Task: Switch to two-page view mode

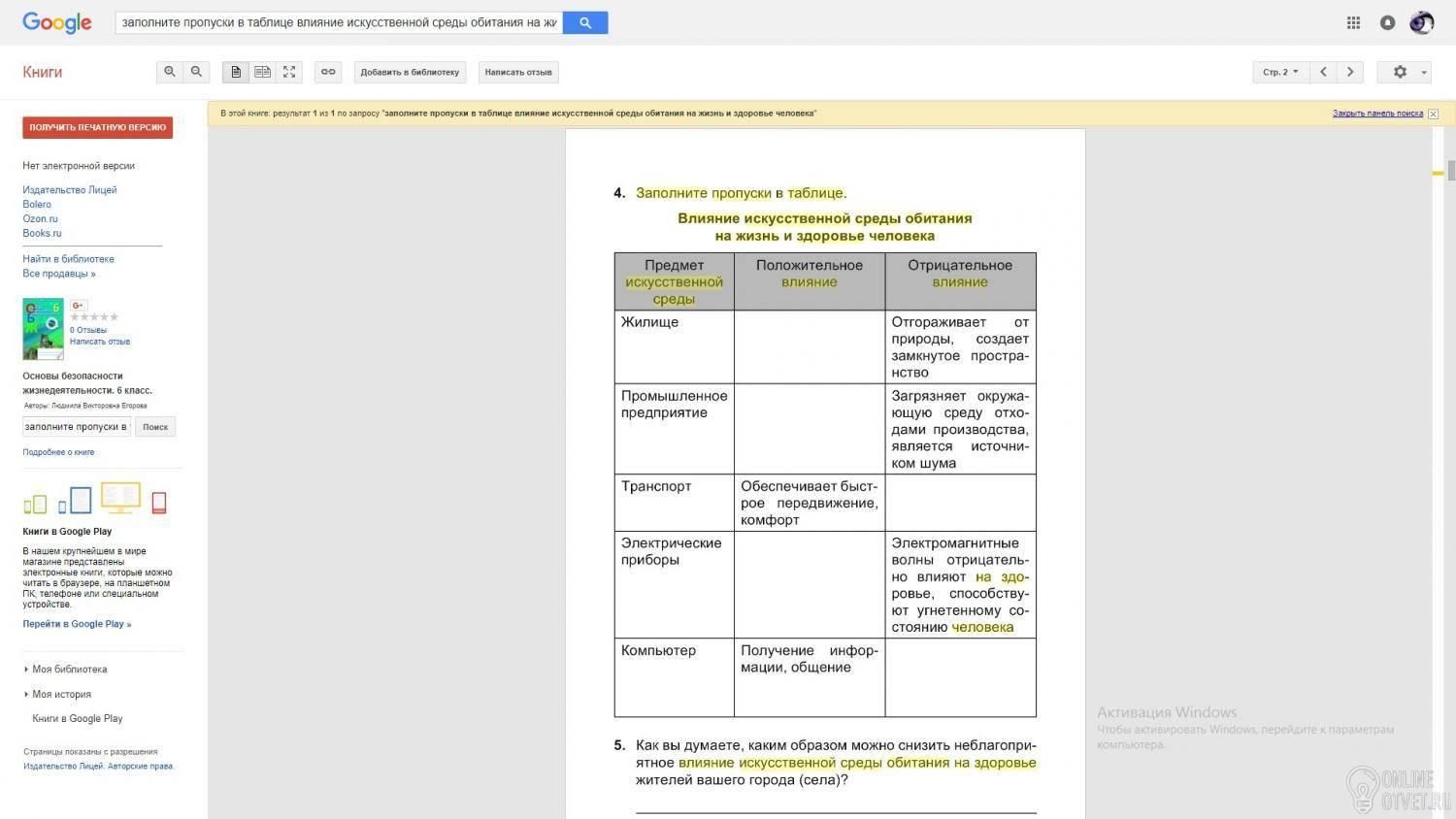Action: point(262,72)
